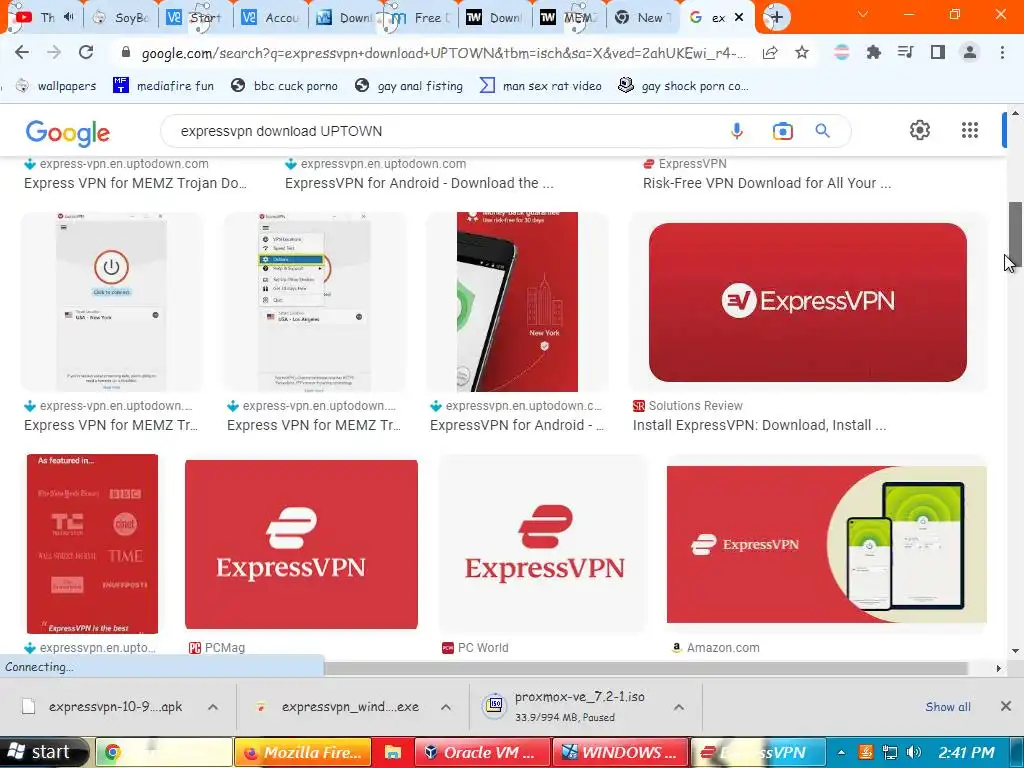This screenshot has height=768, width=1024.
Task: Switch to the MEM tab
Action: (568, 18)
